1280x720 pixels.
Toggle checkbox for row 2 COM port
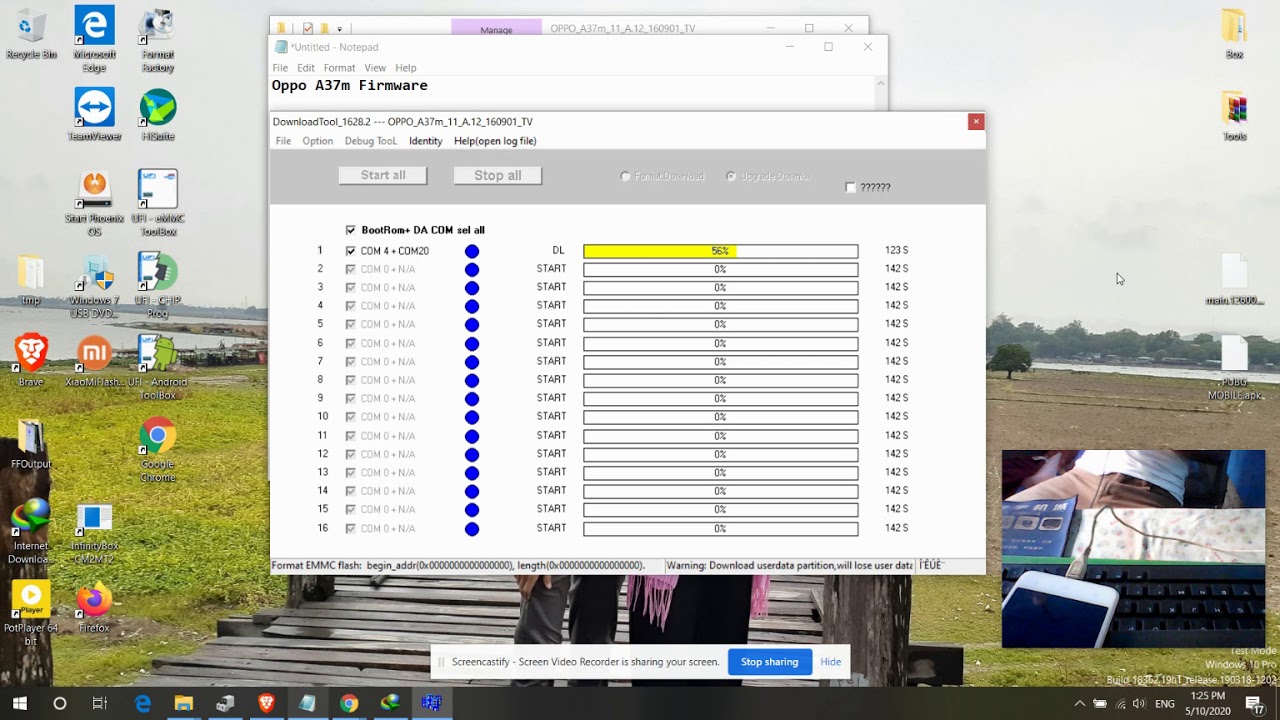tap(350, 269)
